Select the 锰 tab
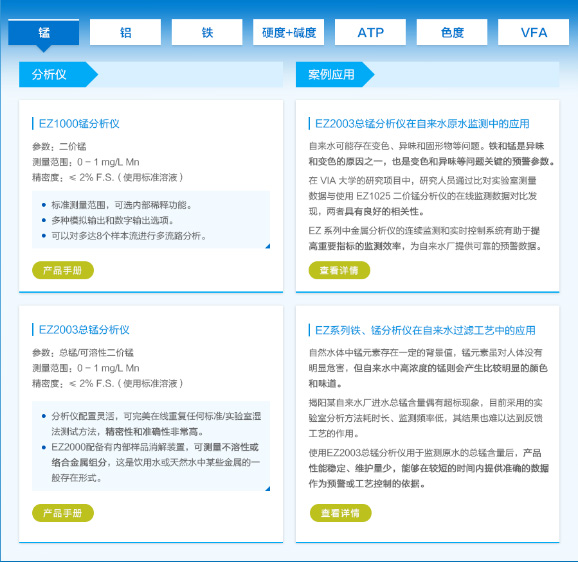The width and height of the screenshot is (578, 562). [x=43, y=32]
